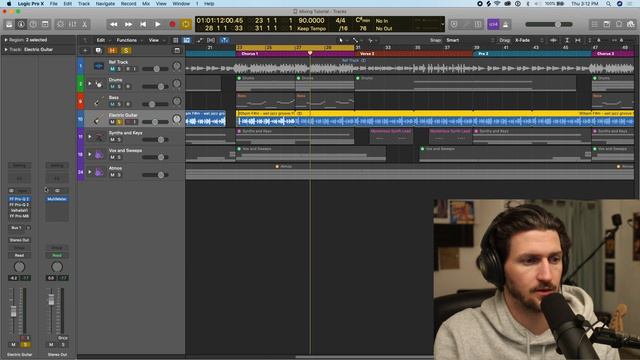Start playback with the Play button
This screenshot has width=640, height=360.
(x=158, y=24)
